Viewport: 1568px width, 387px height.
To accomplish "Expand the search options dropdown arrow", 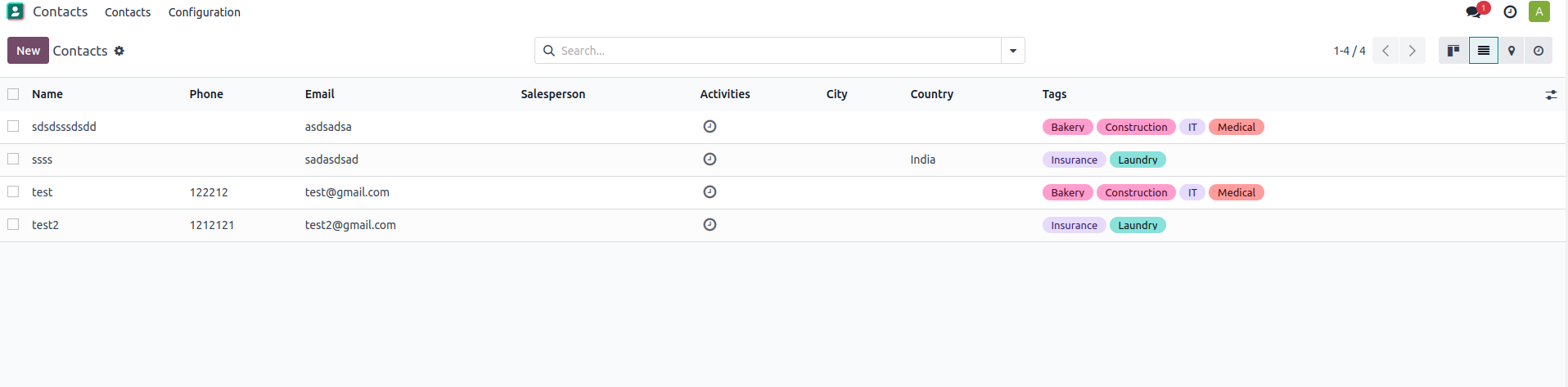I will 1013,51.
